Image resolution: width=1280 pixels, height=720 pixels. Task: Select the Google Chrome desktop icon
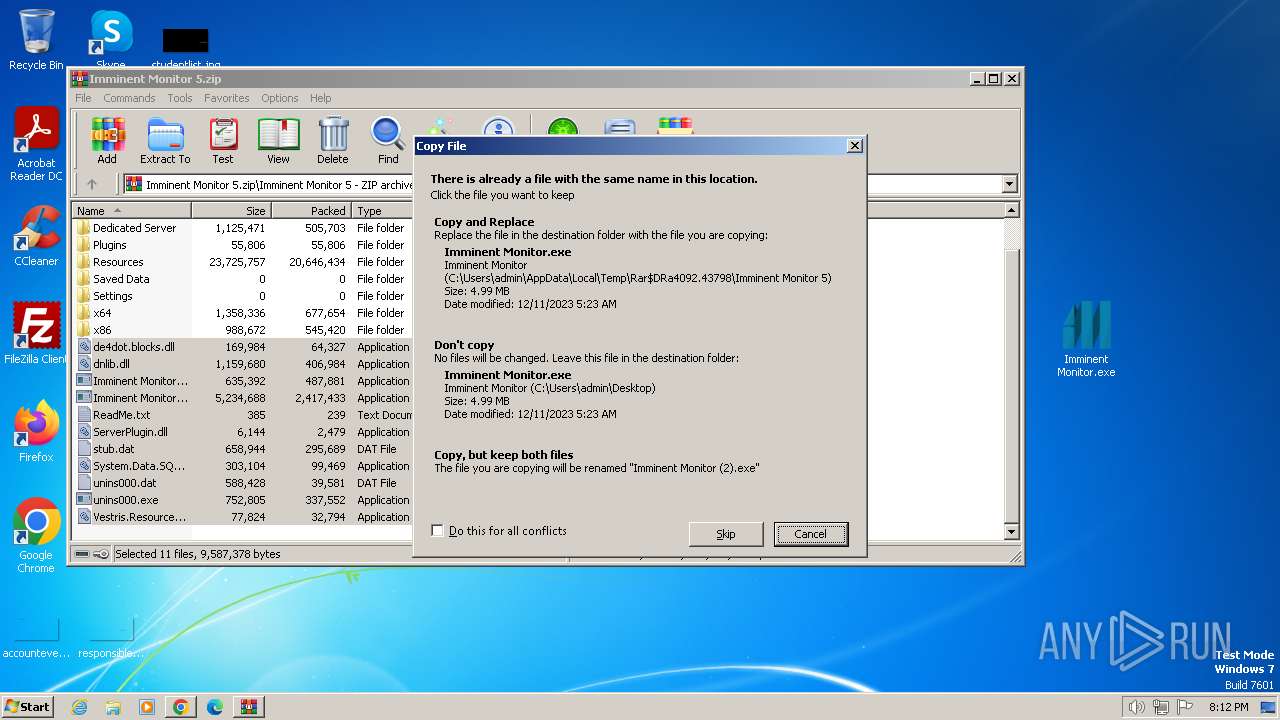[x=36, y=535]
